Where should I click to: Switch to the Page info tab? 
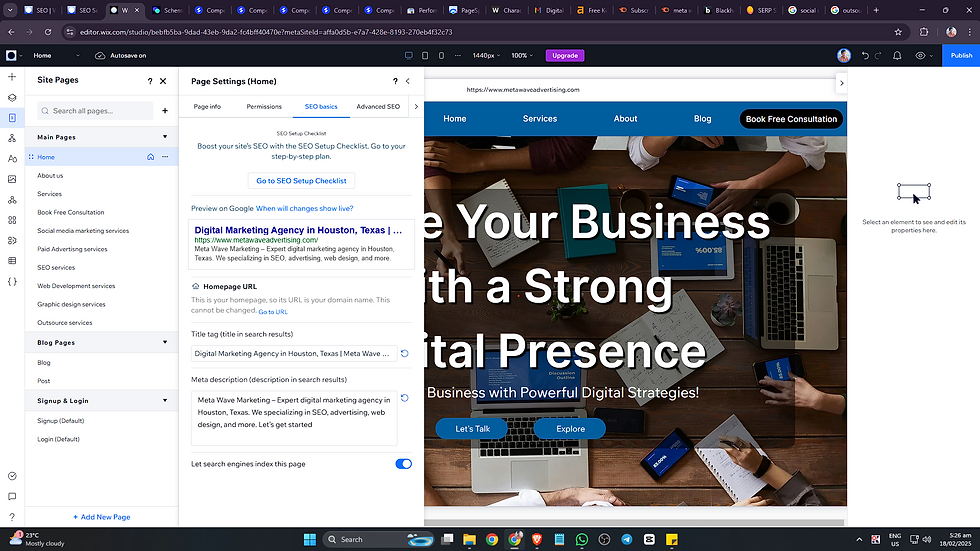207,107
